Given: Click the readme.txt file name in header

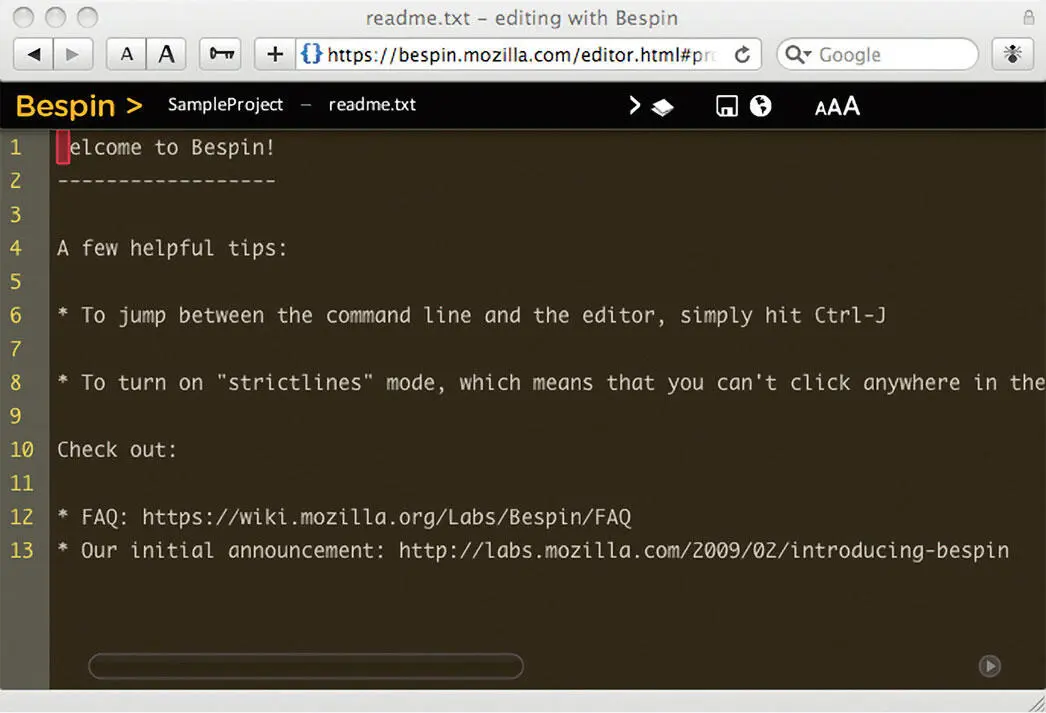Looking at the screenshot, I should [372, 105].
